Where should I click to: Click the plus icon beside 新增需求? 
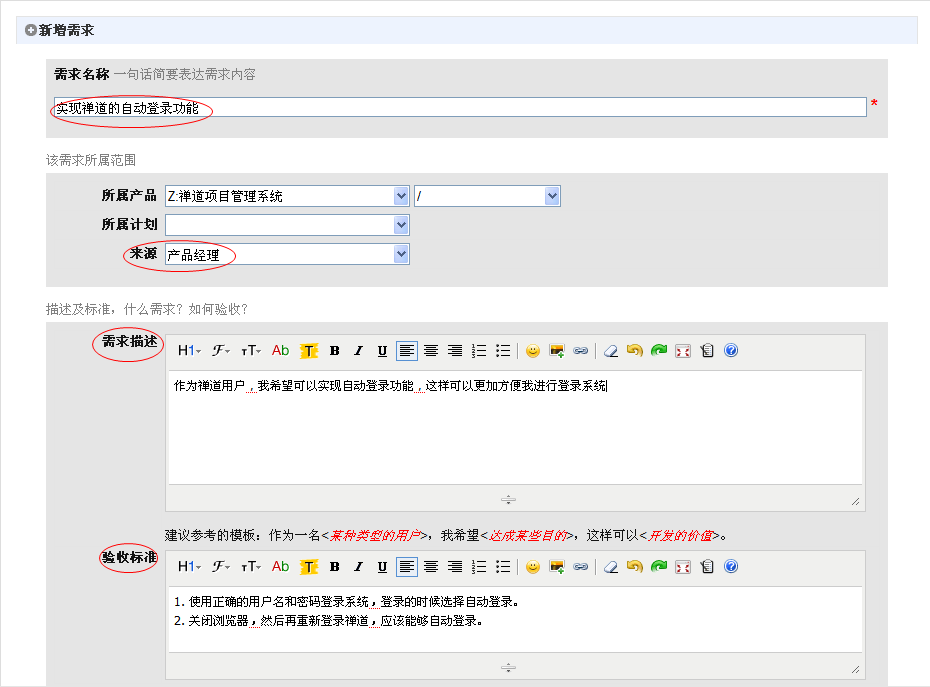(x=31, y=30)
